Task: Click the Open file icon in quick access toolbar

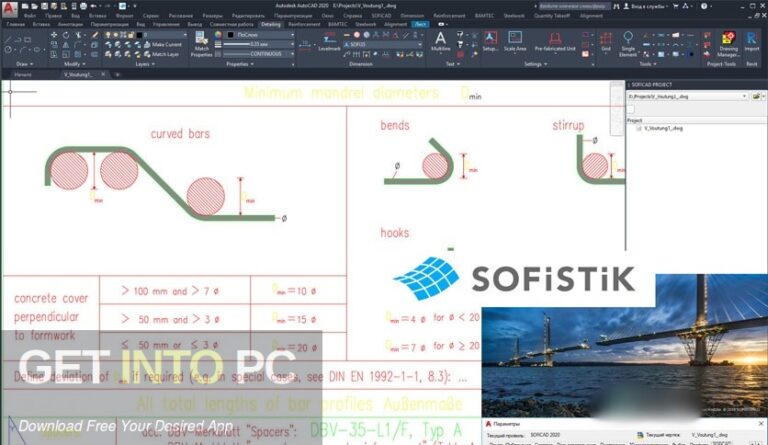Action: tap(35, 6)
